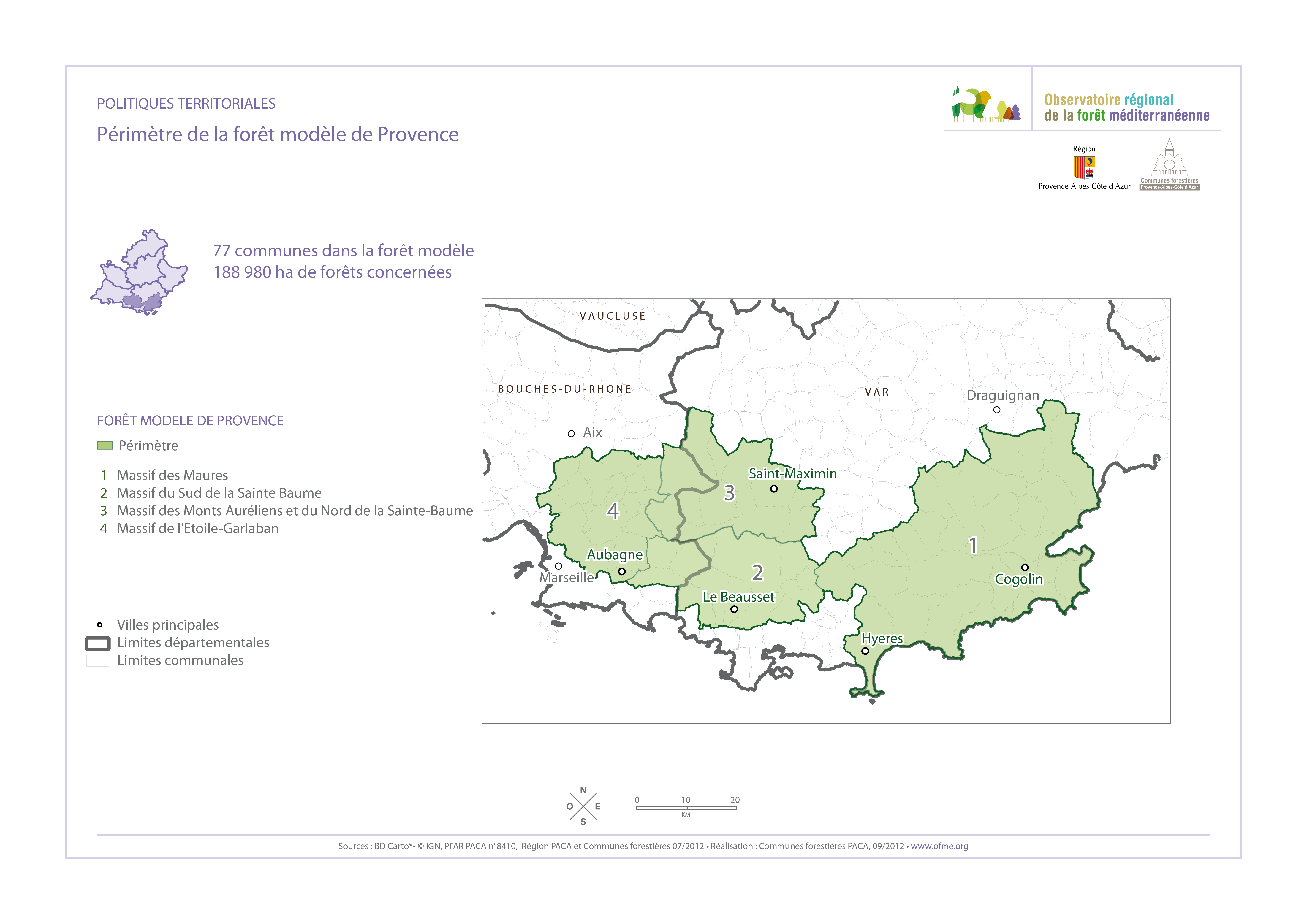This screenshot has height=924, width=1307.
Task: Click the Marseille city marker circle
Action: point(558,566)
